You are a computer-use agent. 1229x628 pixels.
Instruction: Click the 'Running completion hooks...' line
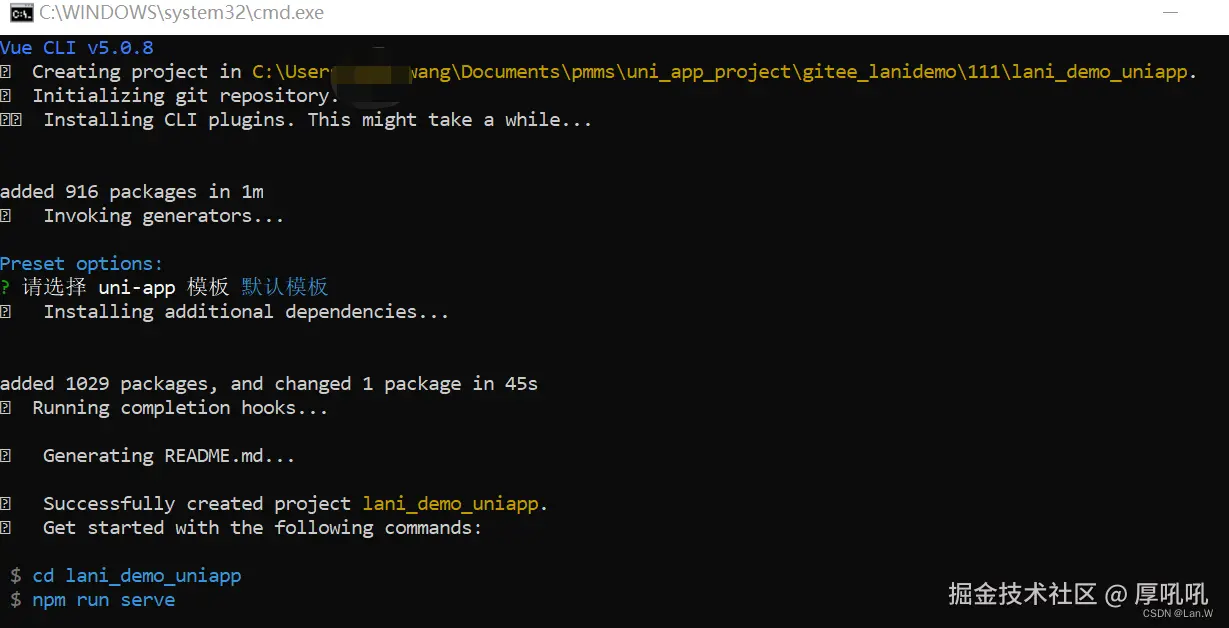(180, 407)
